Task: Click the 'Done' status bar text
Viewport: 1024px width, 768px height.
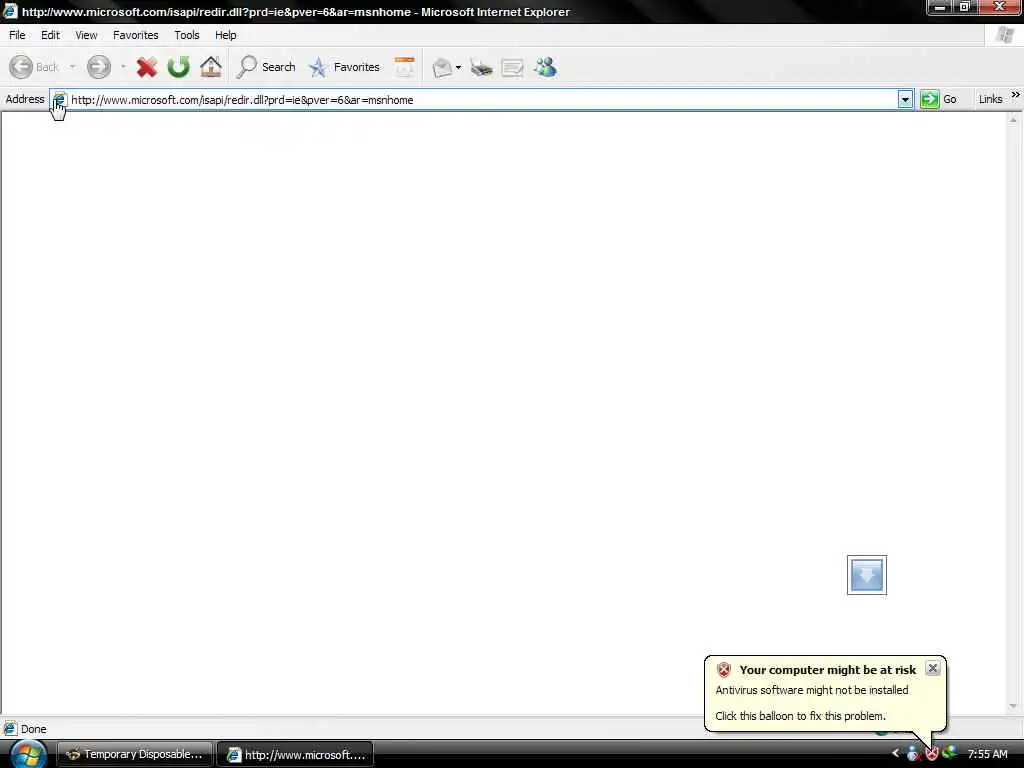Action: (33, 729)
